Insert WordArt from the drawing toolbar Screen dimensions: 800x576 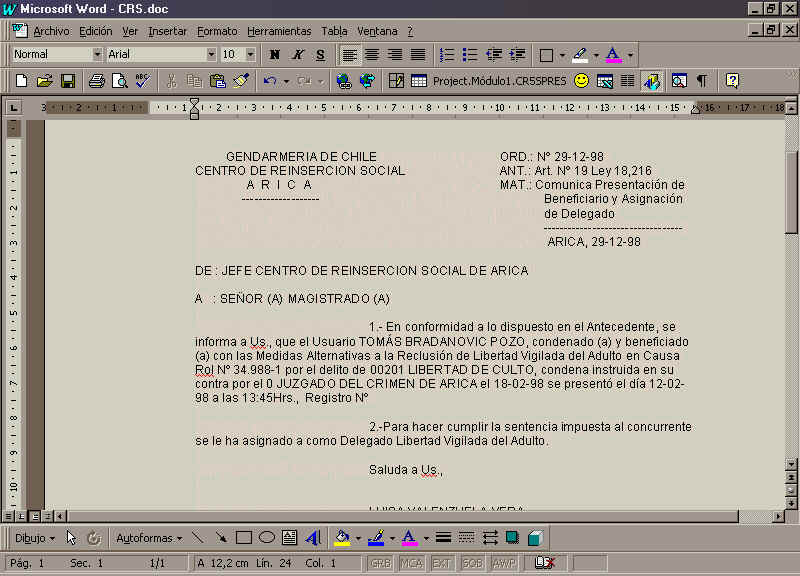(x=313, y=538)
